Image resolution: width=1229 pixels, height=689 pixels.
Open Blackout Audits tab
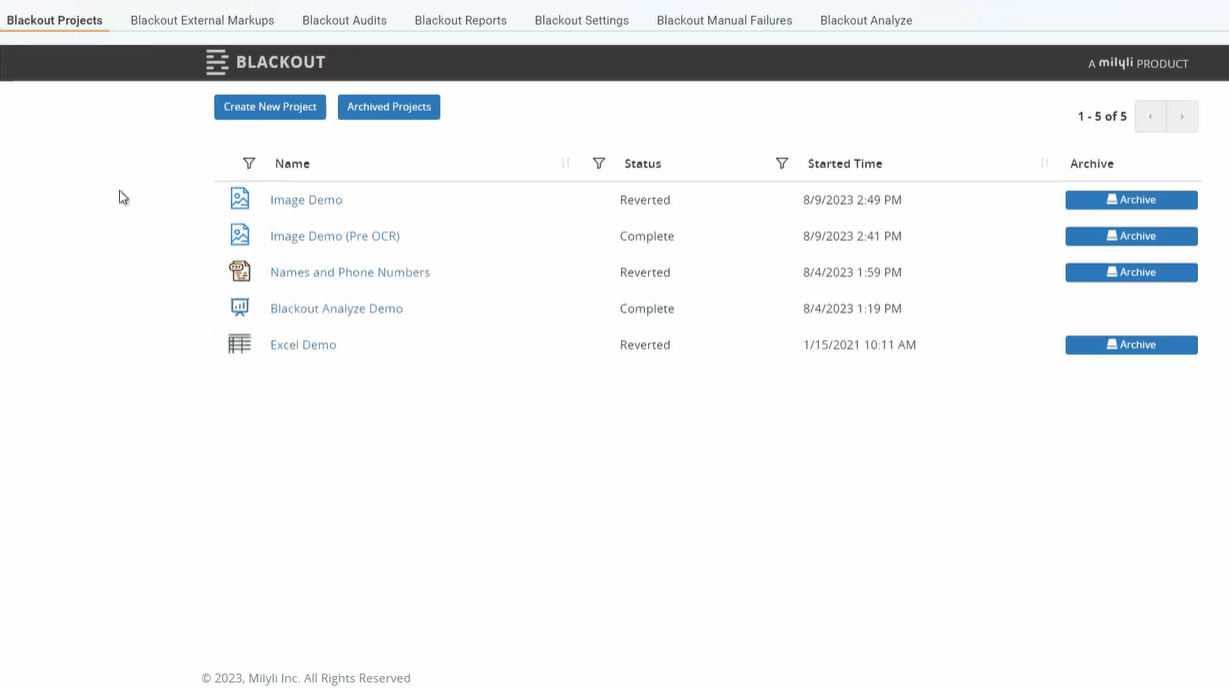(344, 20)
